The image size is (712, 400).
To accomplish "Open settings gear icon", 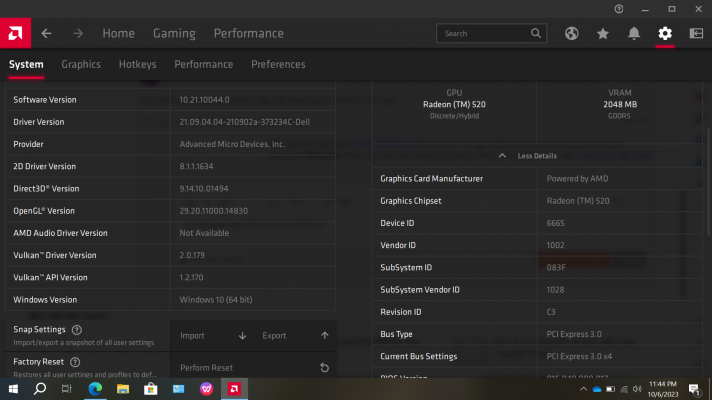I will coord(665,33).
